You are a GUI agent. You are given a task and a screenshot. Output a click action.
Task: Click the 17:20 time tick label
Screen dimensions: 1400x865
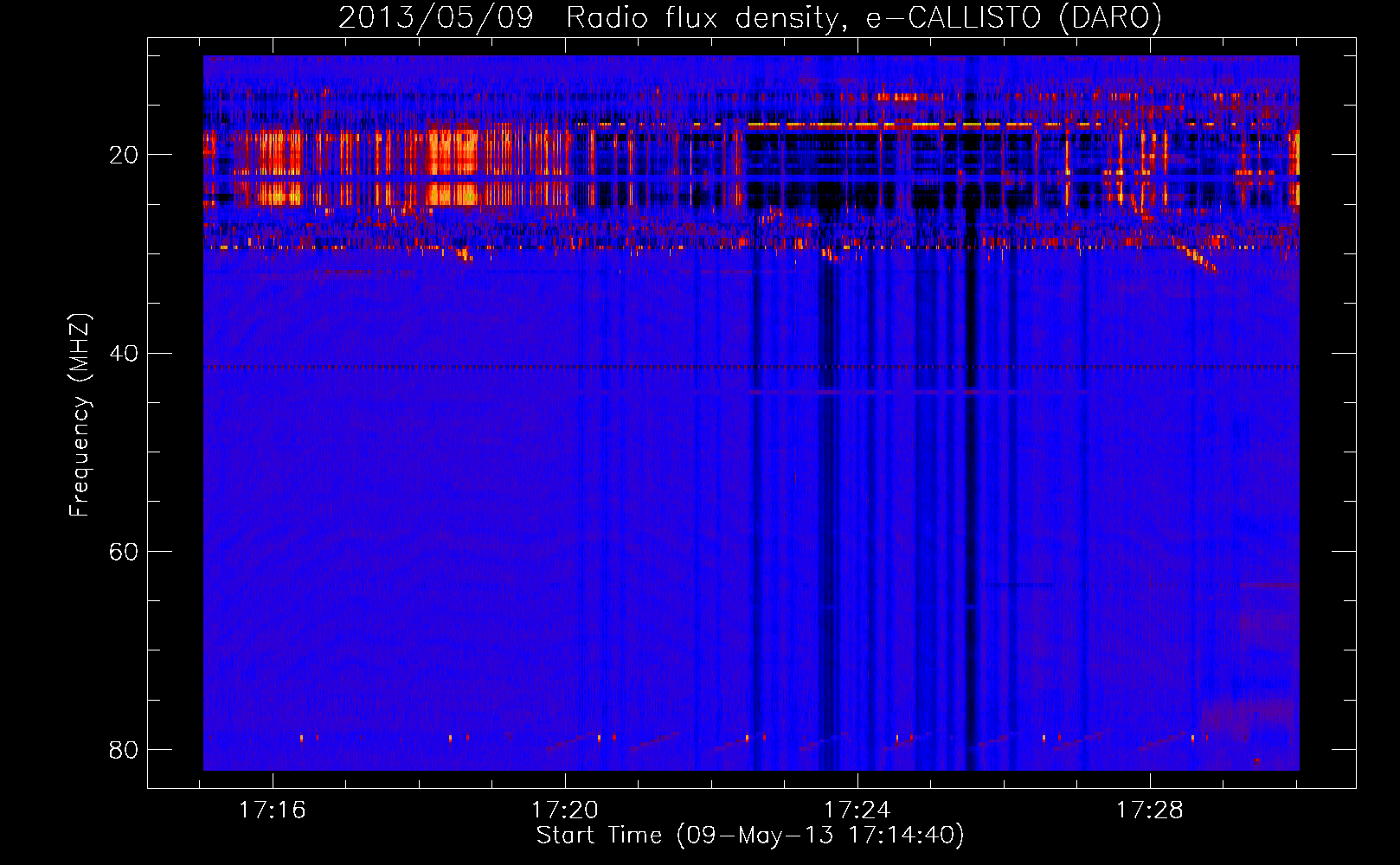tap(565, 811)
